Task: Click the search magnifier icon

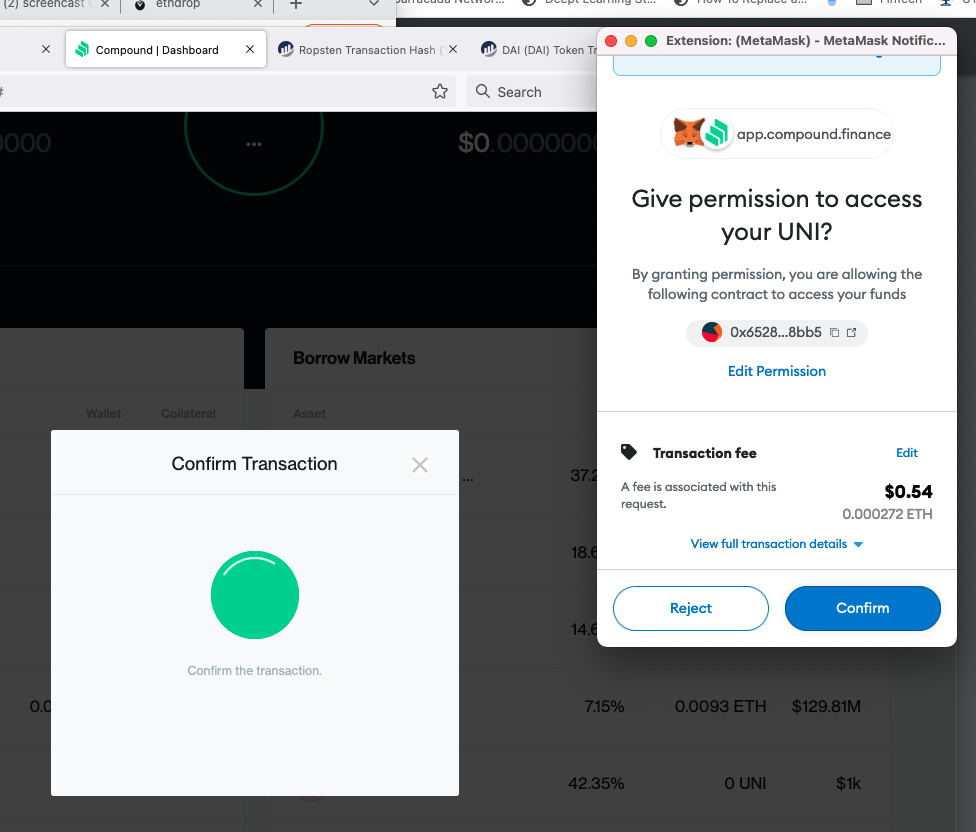Action: [x=482, y=91]
